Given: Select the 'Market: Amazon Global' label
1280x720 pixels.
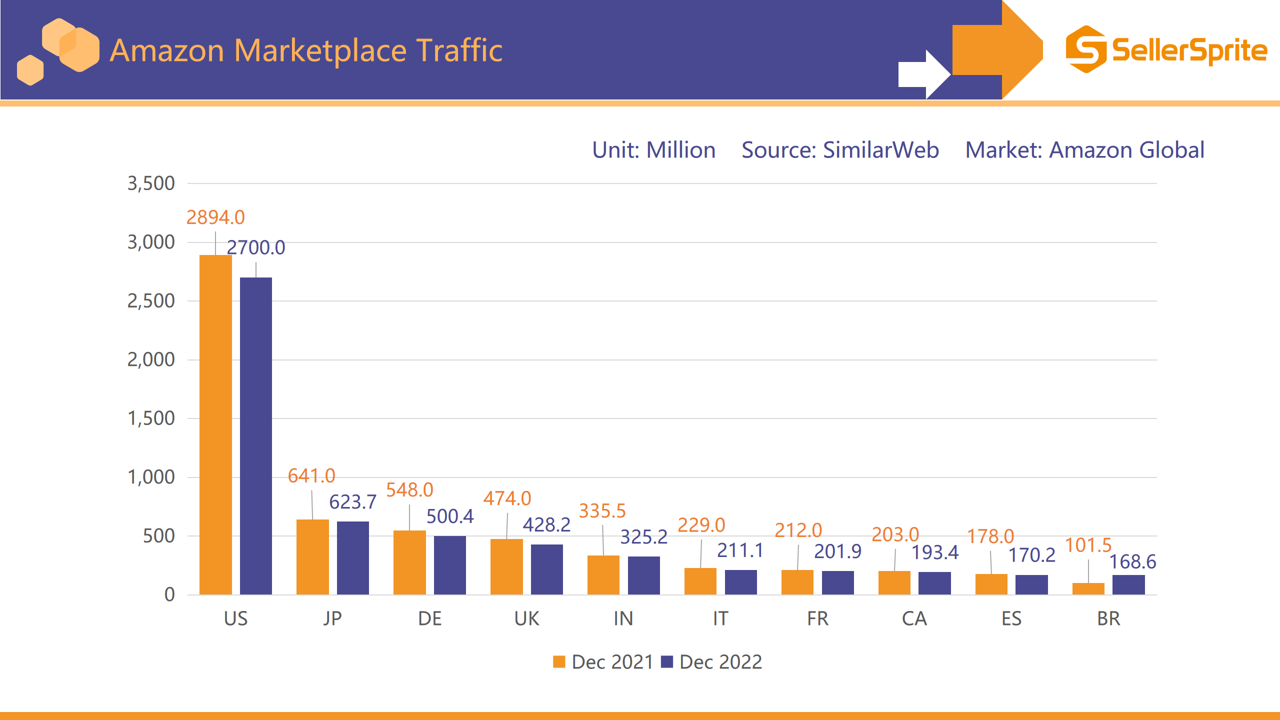Looking at the screenshot, I should pos(1084,150).
